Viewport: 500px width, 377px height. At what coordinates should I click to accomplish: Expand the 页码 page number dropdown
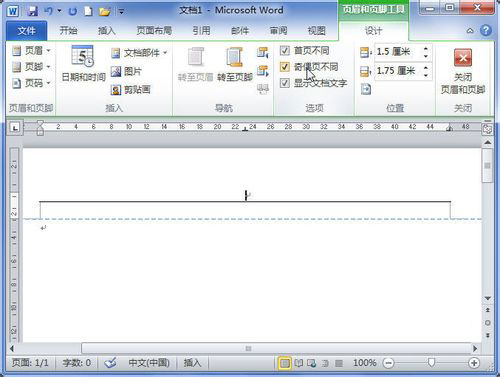(x=31, y=83)
